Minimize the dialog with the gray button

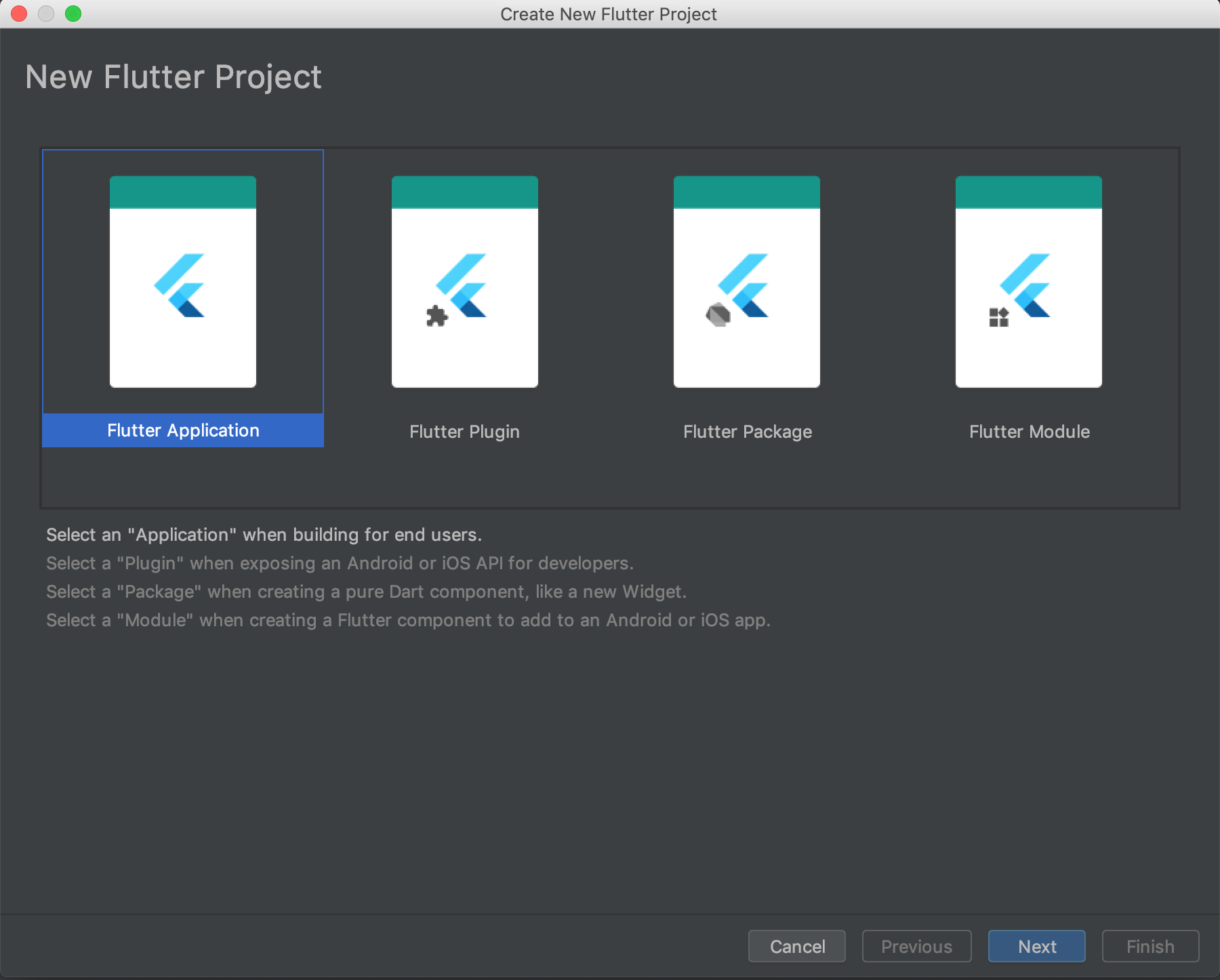(46, 14)
